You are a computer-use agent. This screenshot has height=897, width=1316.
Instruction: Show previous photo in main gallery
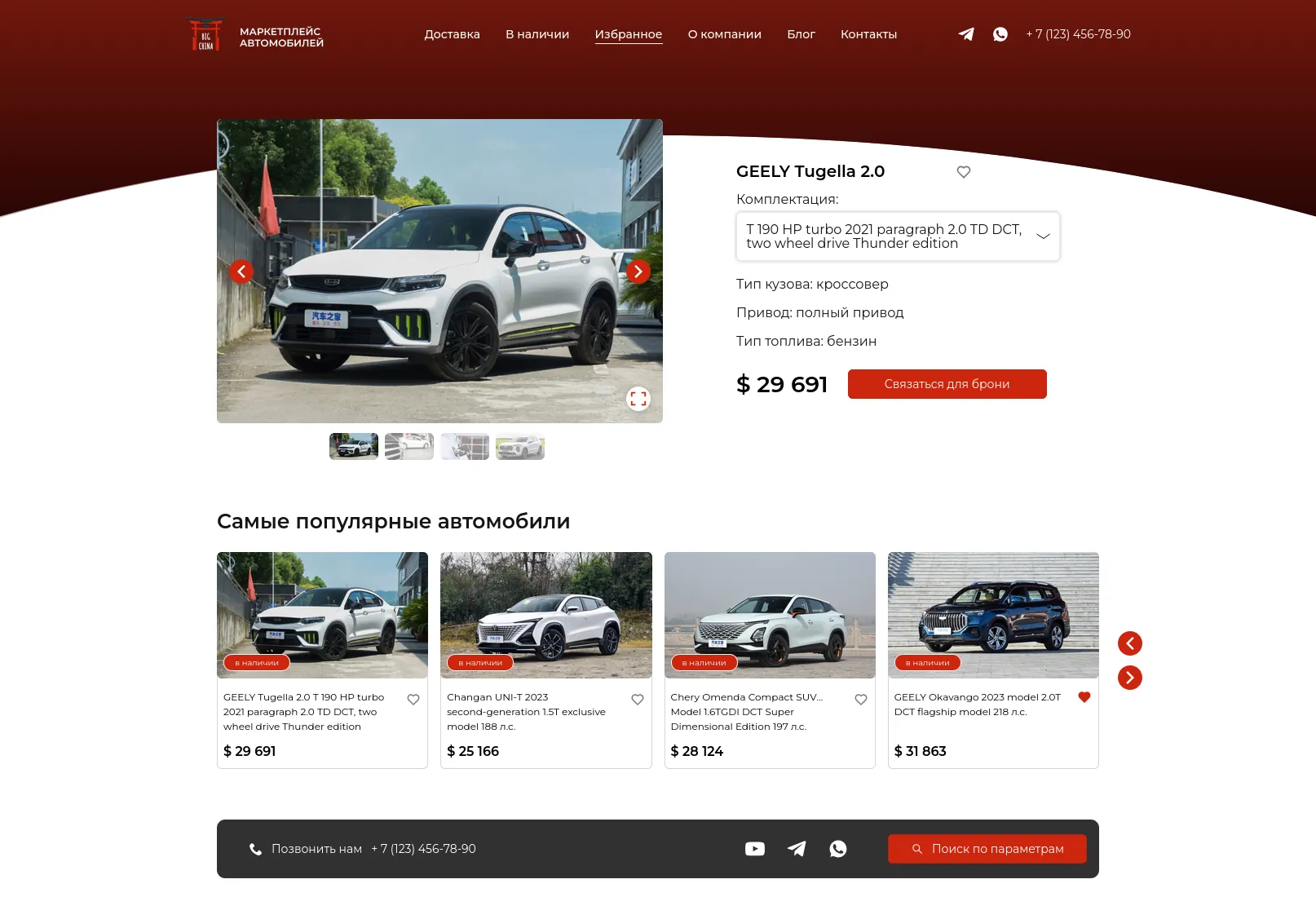point(241,272)
